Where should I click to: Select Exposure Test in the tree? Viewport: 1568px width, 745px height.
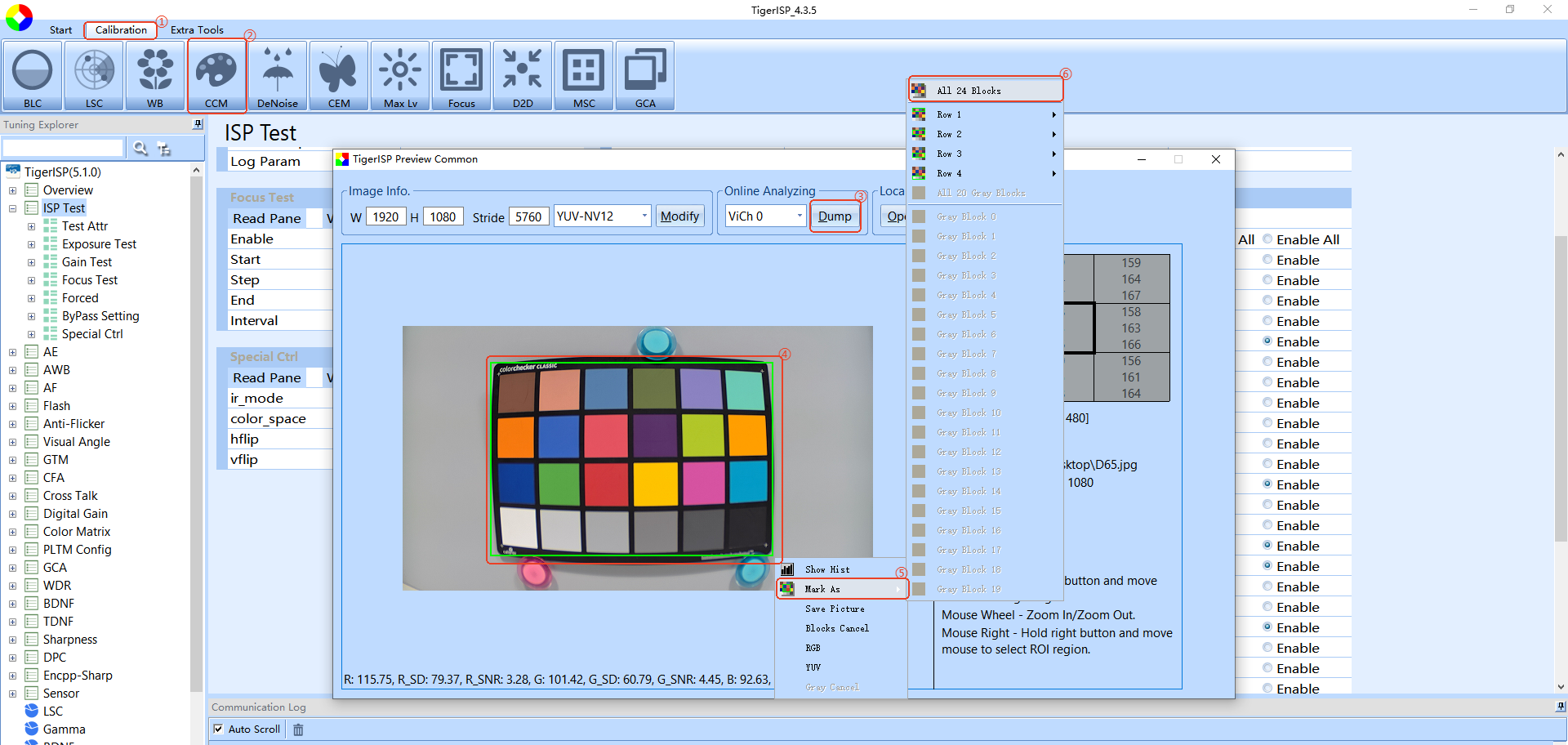(x=99, y=244)
